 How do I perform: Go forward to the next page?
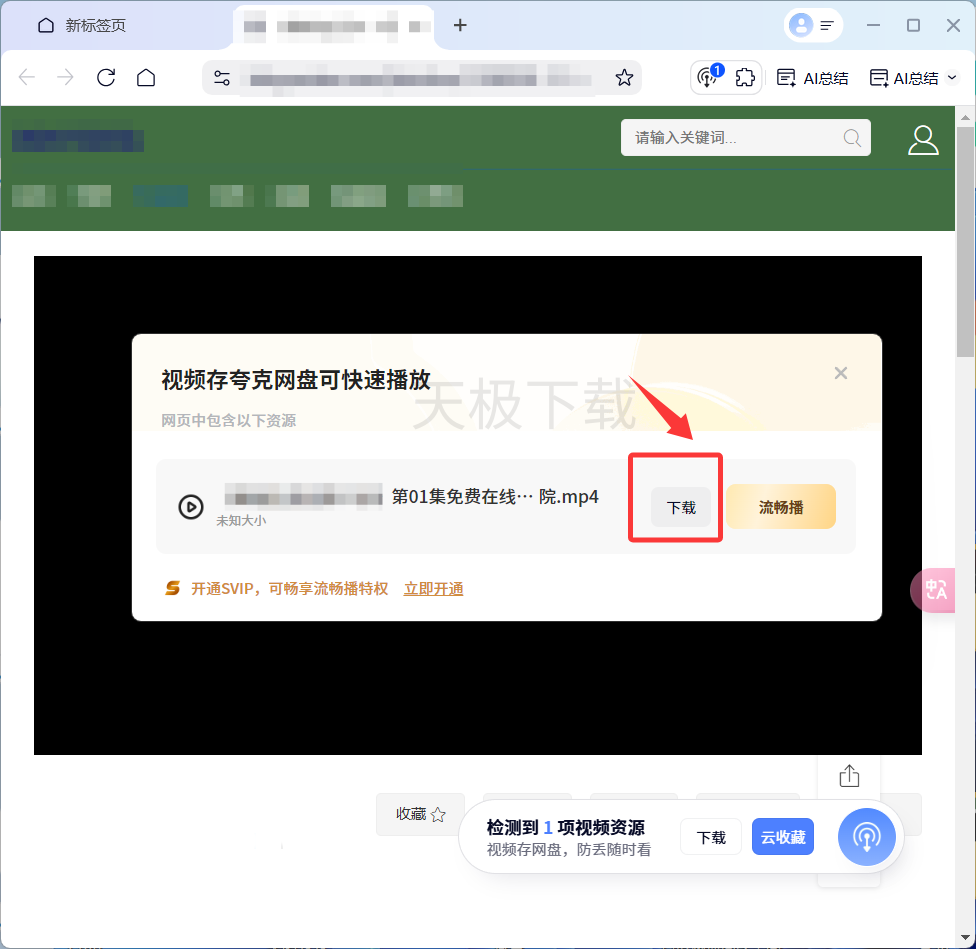tap(65, 78)
